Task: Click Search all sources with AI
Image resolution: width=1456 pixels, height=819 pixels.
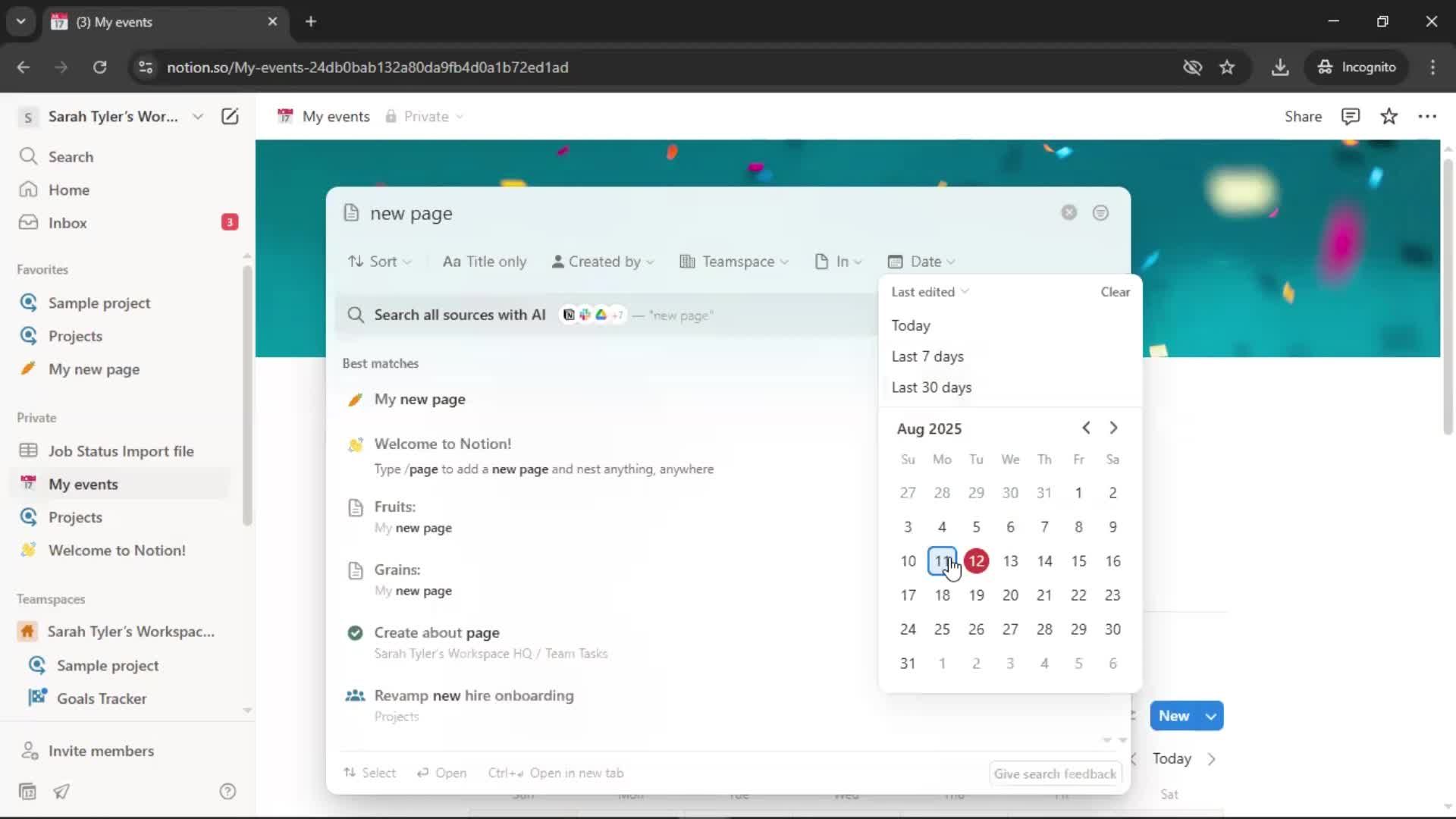Action: 460,315
